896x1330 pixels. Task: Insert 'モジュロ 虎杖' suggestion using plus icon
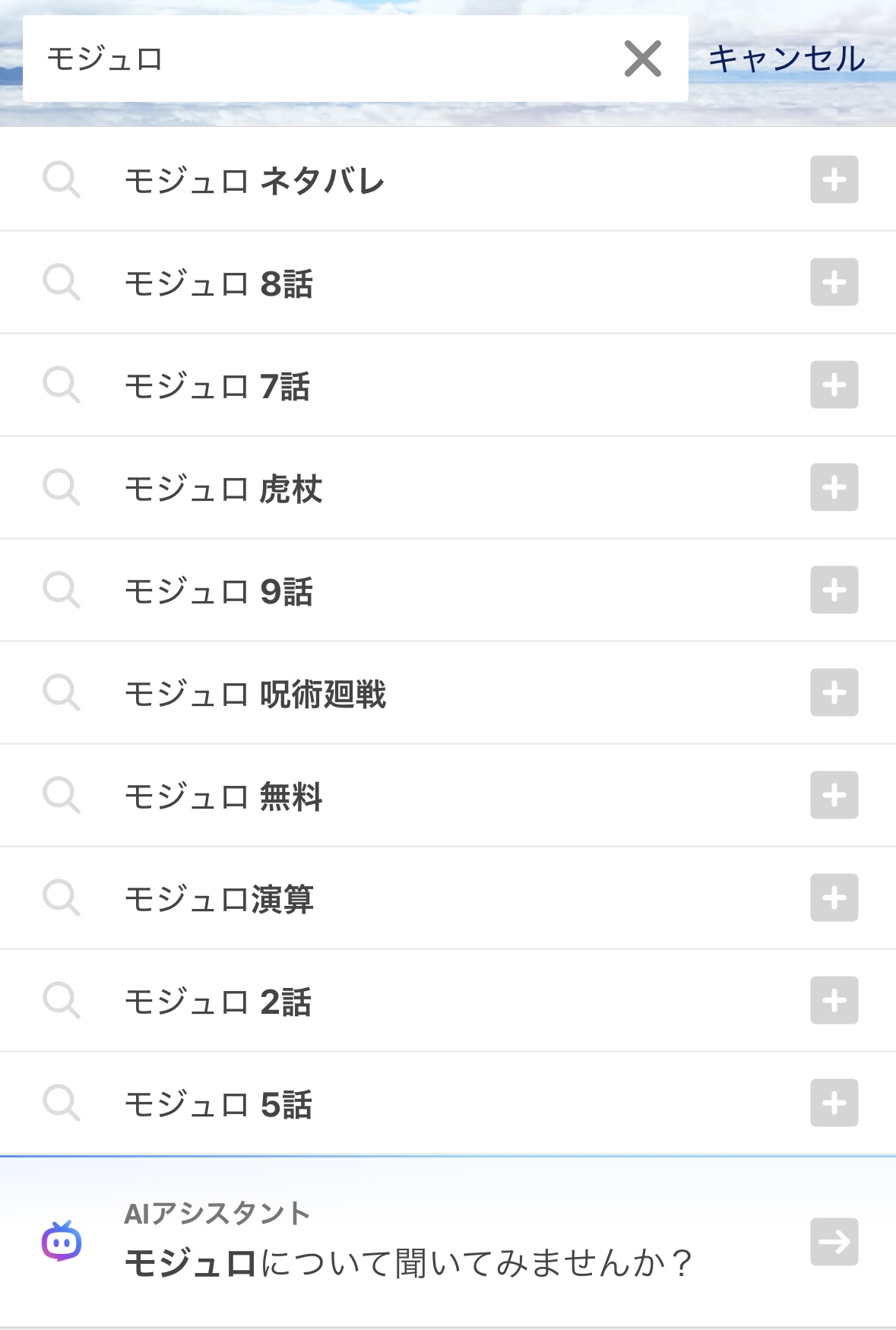[834, 488]
